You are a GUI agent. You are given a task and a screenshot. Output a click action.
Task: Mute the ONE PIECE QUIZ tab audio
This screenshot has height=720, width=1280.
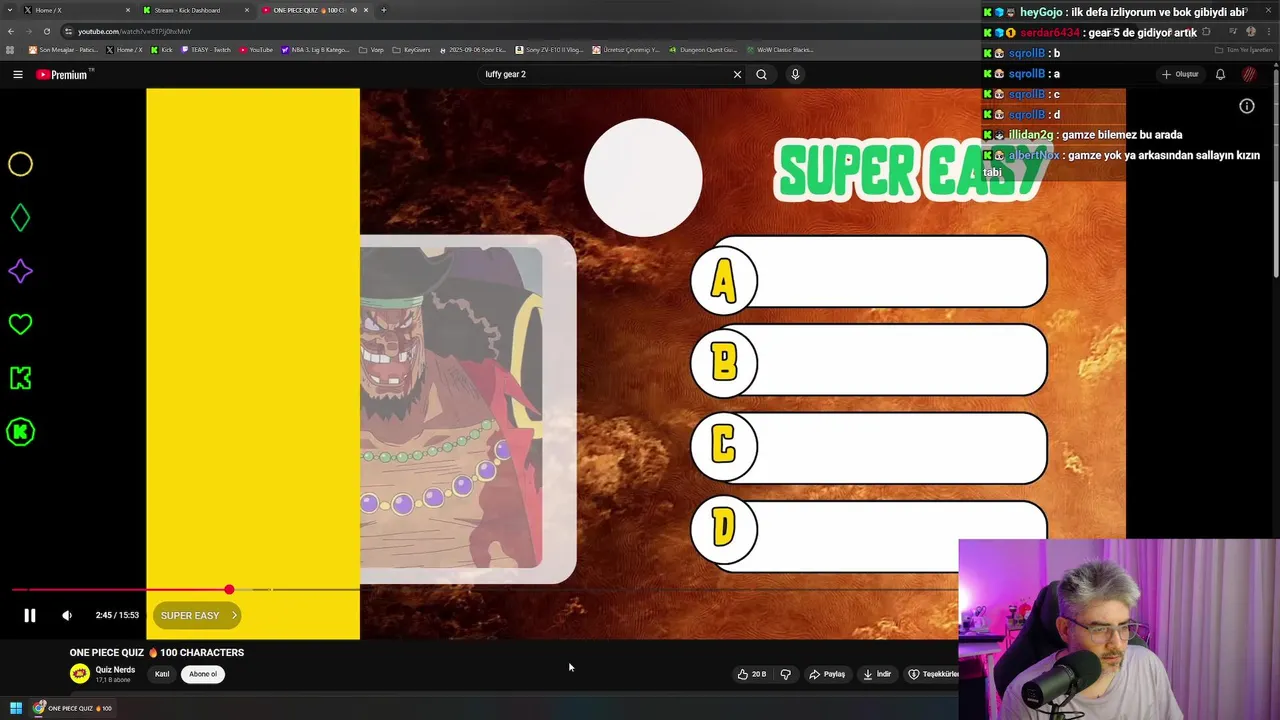click(353, 10)
